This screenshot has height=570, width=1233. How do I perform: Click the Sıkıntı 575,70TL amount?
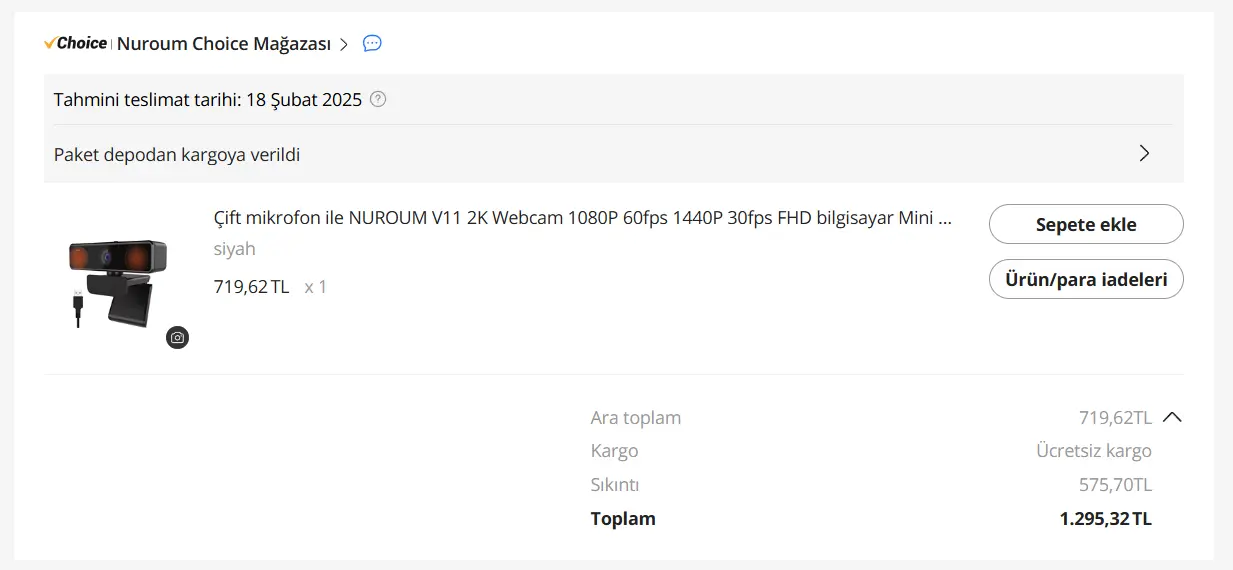click(x=1115, y=485)
